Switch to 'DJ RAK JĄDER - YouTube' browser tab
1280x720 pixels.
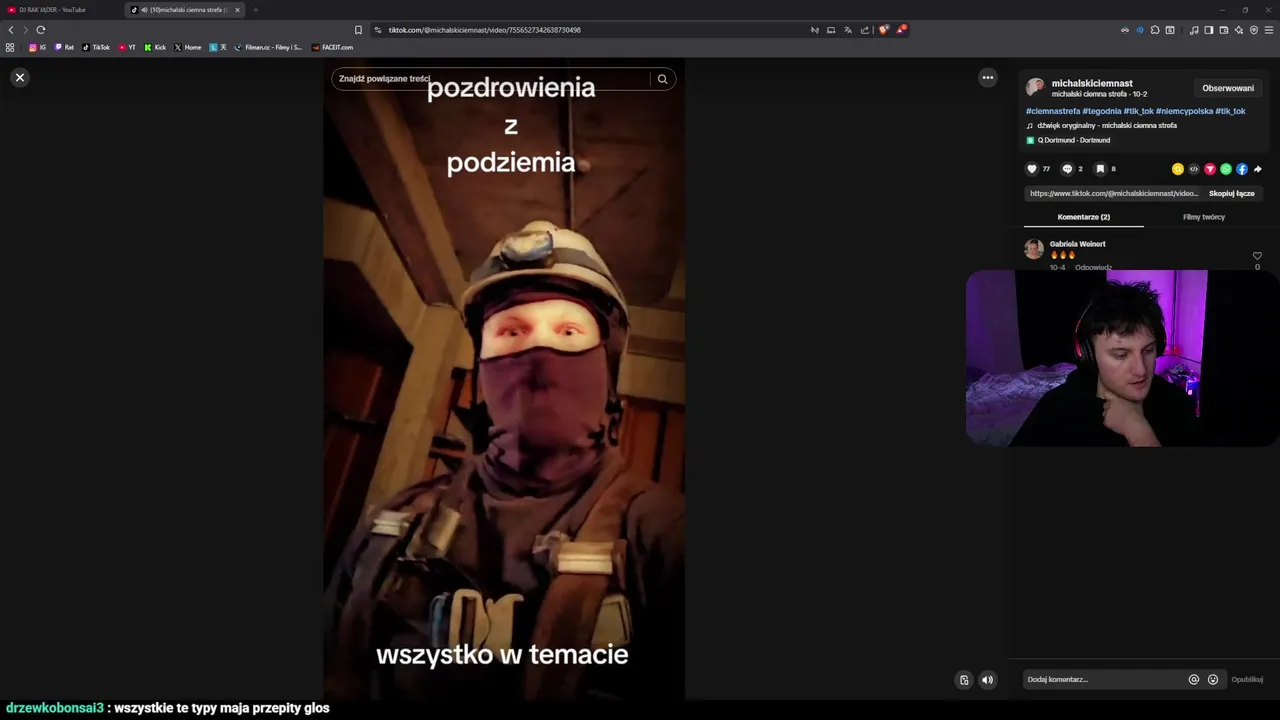pyautogui.click(x=60, y=10)
